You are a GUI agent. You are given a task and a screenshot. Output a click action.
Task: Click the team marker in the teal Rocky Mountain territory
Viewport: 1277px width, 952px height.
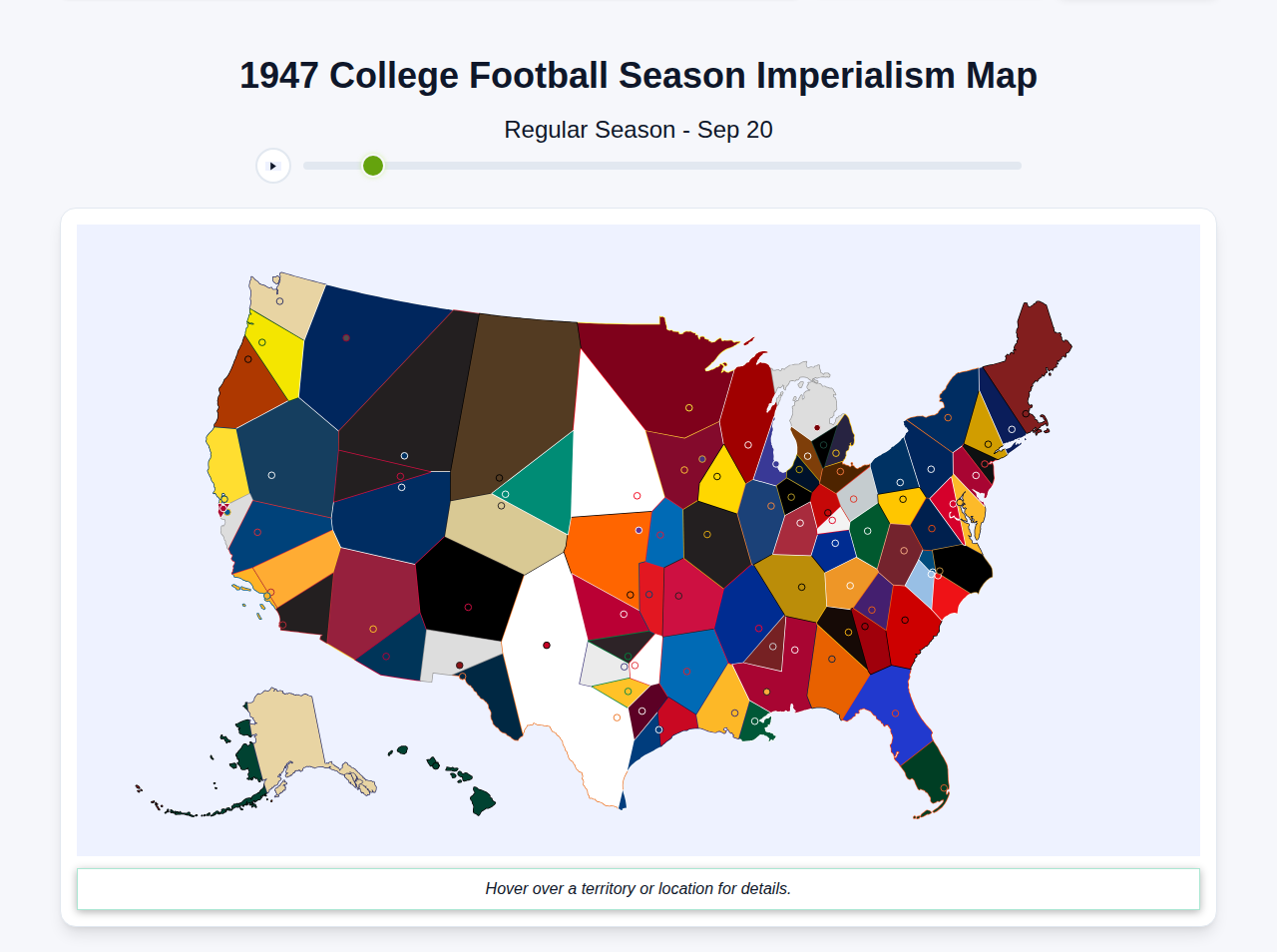pyautogui.click(x=504, y=493)
